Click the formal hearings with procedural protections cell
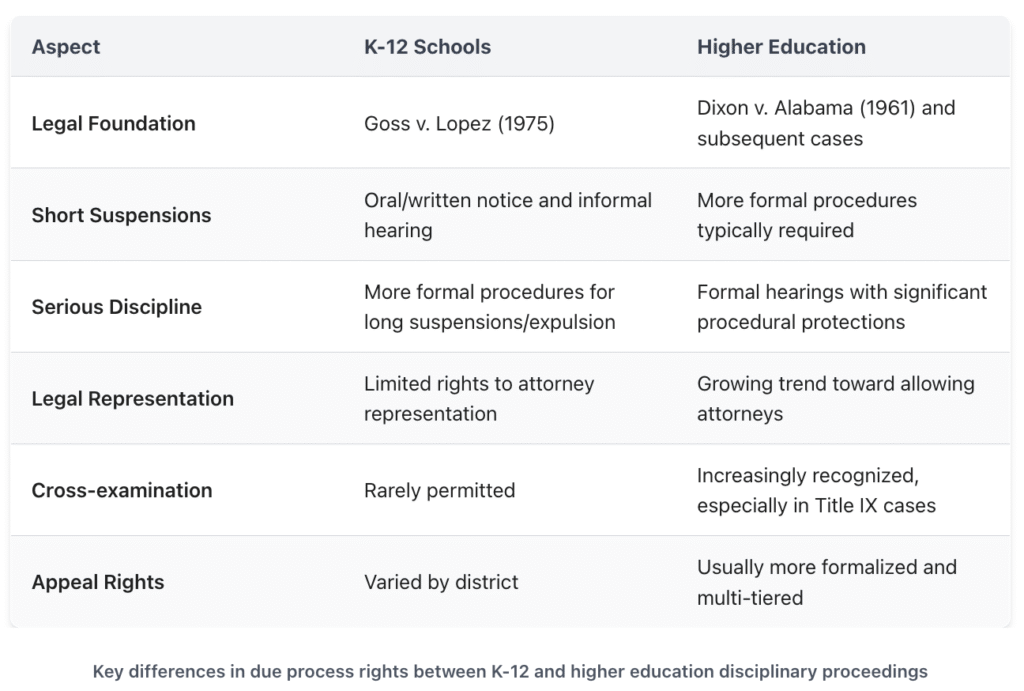1024x691 pixels. pyautogui.click(x=841, y=307)
